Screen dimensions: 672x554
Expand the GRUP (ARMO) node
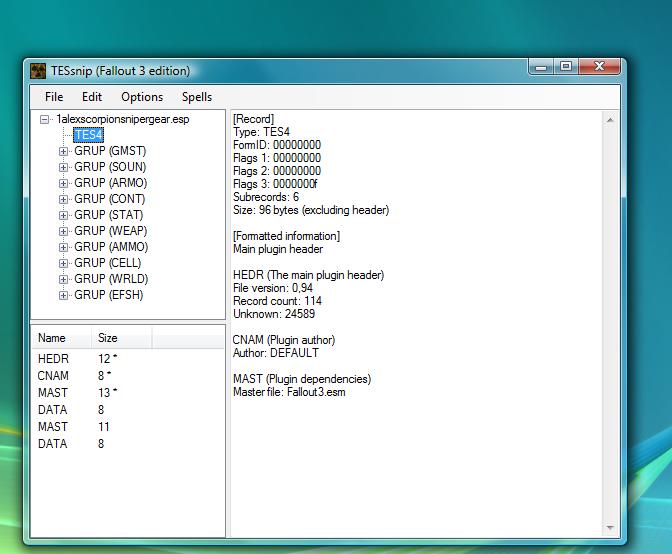coord(63,183)
